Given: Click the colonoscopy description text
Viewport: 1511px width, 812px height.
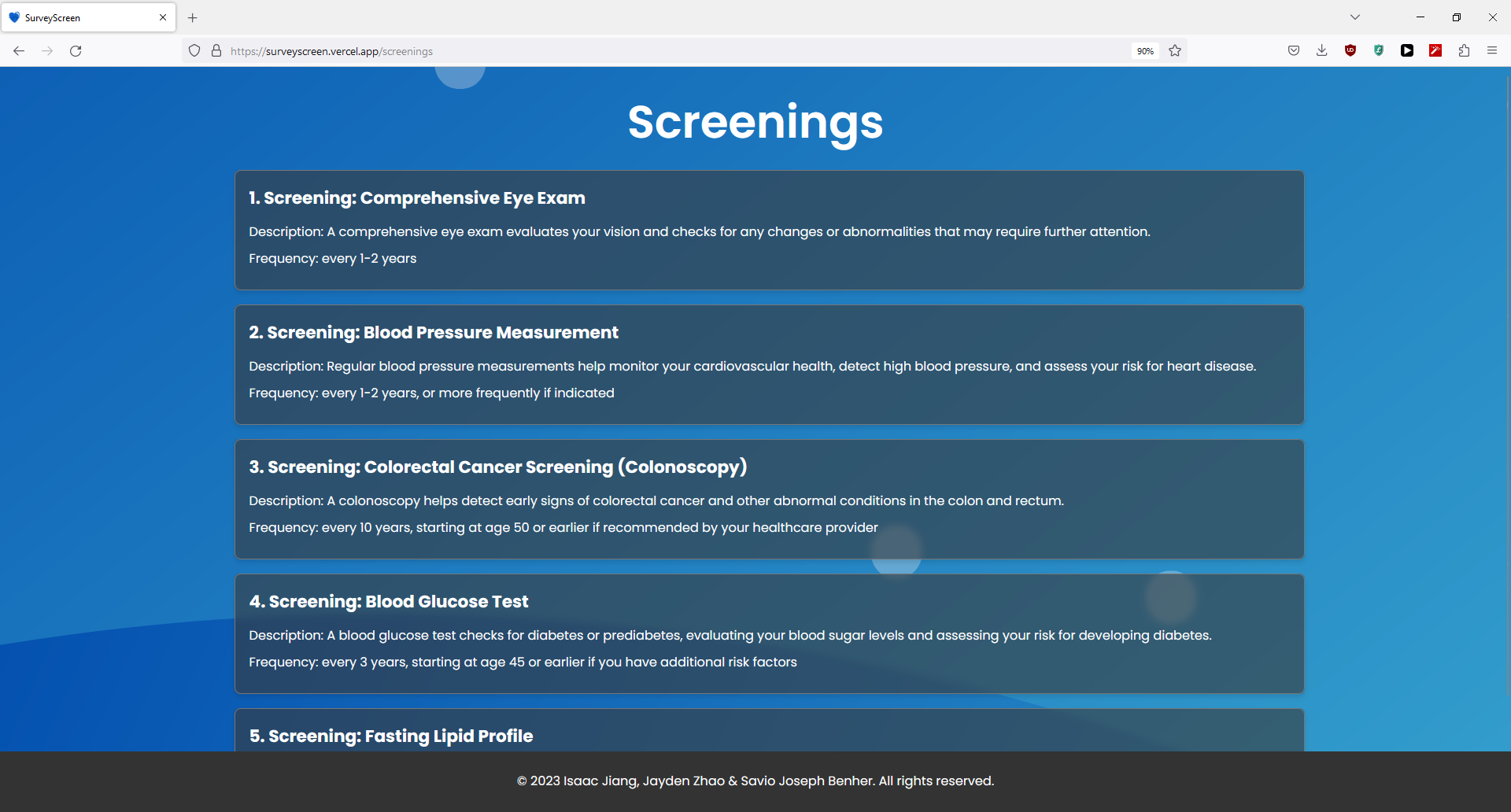Looking at the screenshot, I should [x=656, y=501].
